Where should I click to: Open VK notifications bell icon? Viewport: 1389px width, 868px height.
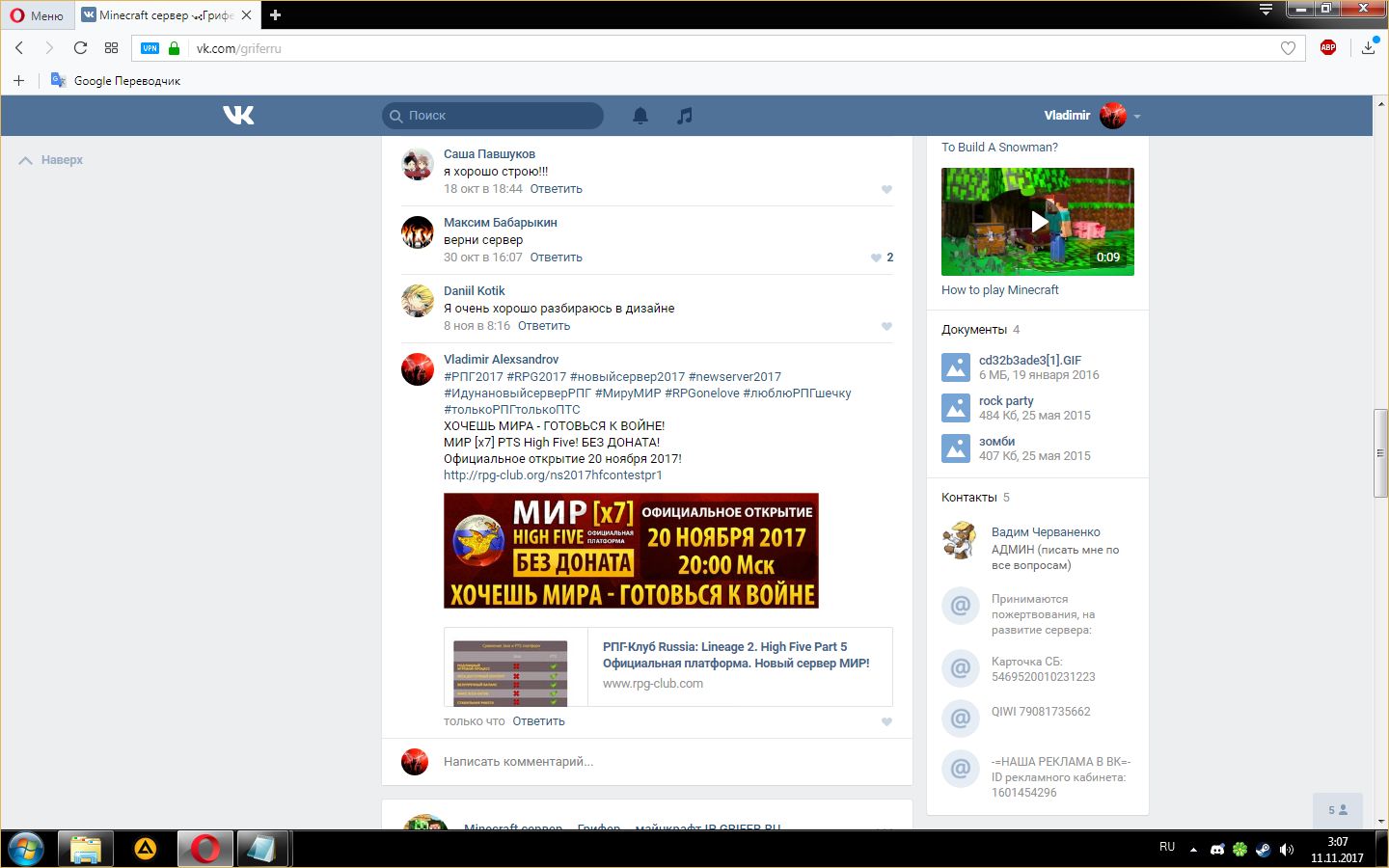point(640,116)
